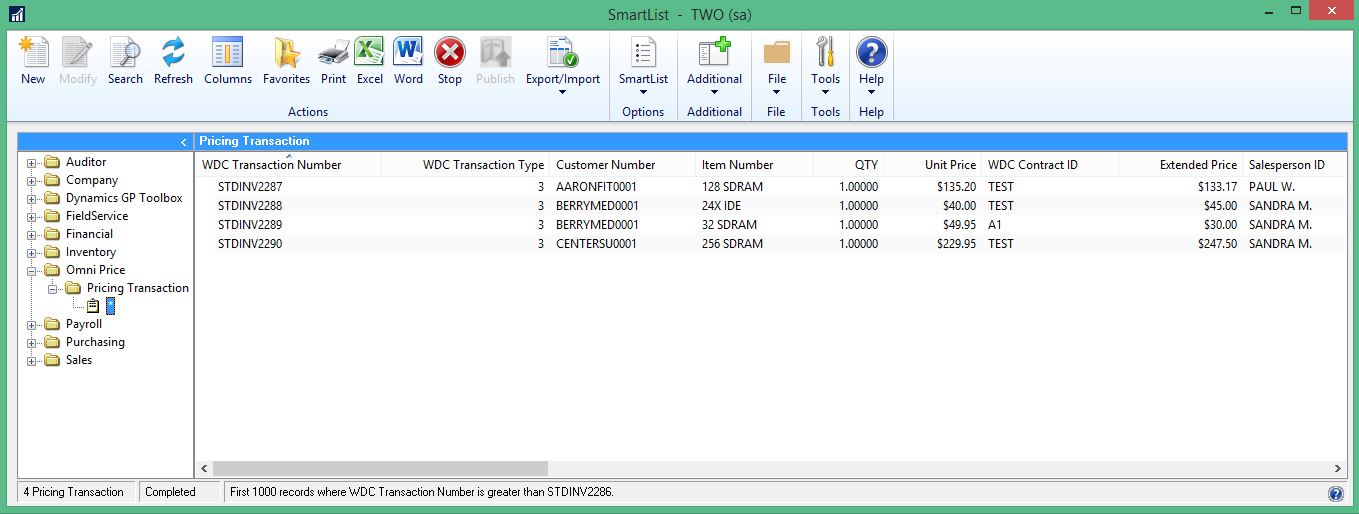The image size is (1359, 514).
Task: Open the Export/Import menu button
Action: (563, 66)
